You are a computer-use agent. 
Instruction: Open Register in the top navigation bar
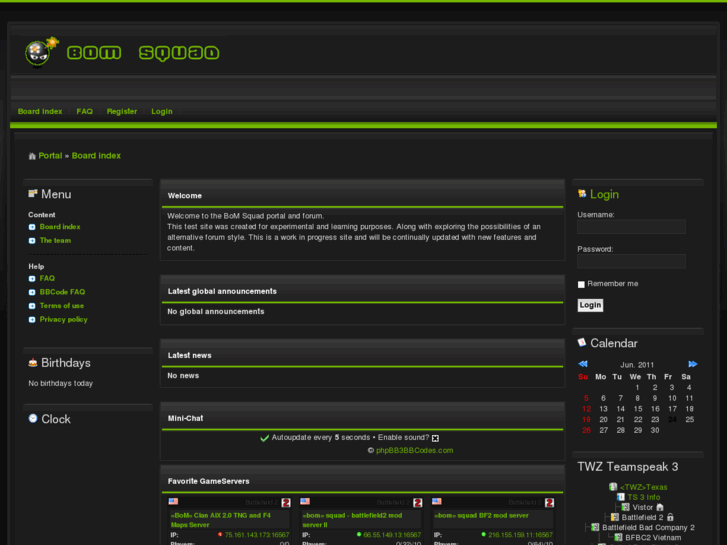click(x=122, y=112)
